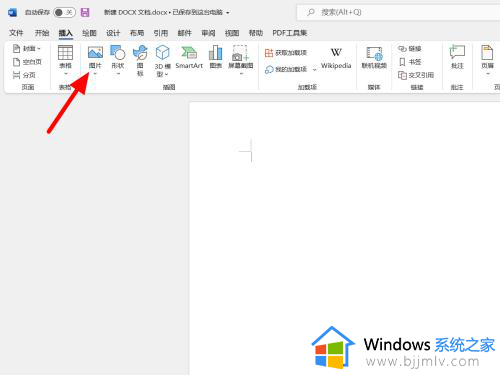This screenshot has width=500, height=375.
Task: Click the 3D Models cube icon
Action: [162, 53]
